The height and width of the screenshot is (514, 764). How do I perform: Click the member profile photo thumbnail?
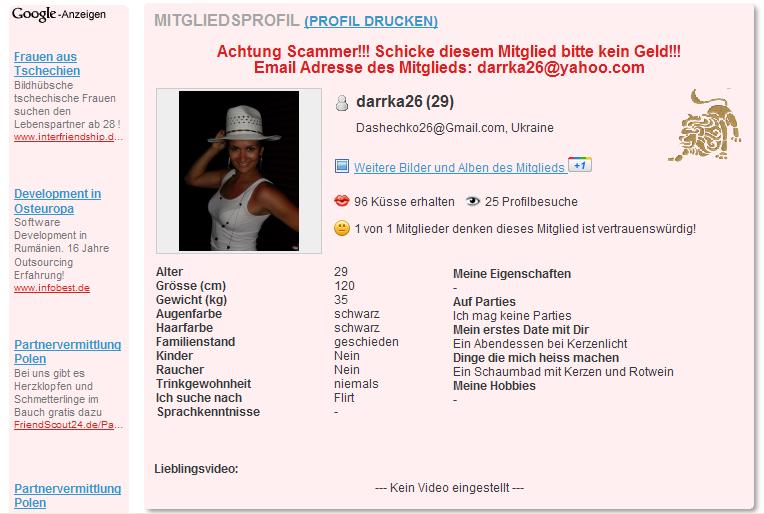click(239, 171)
